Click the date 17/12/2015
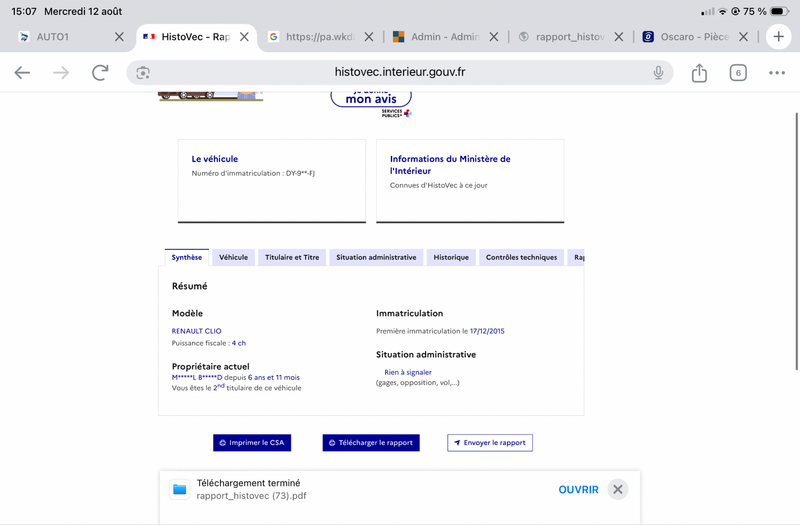Screen dimensions: 800x525 click(487, 331)
